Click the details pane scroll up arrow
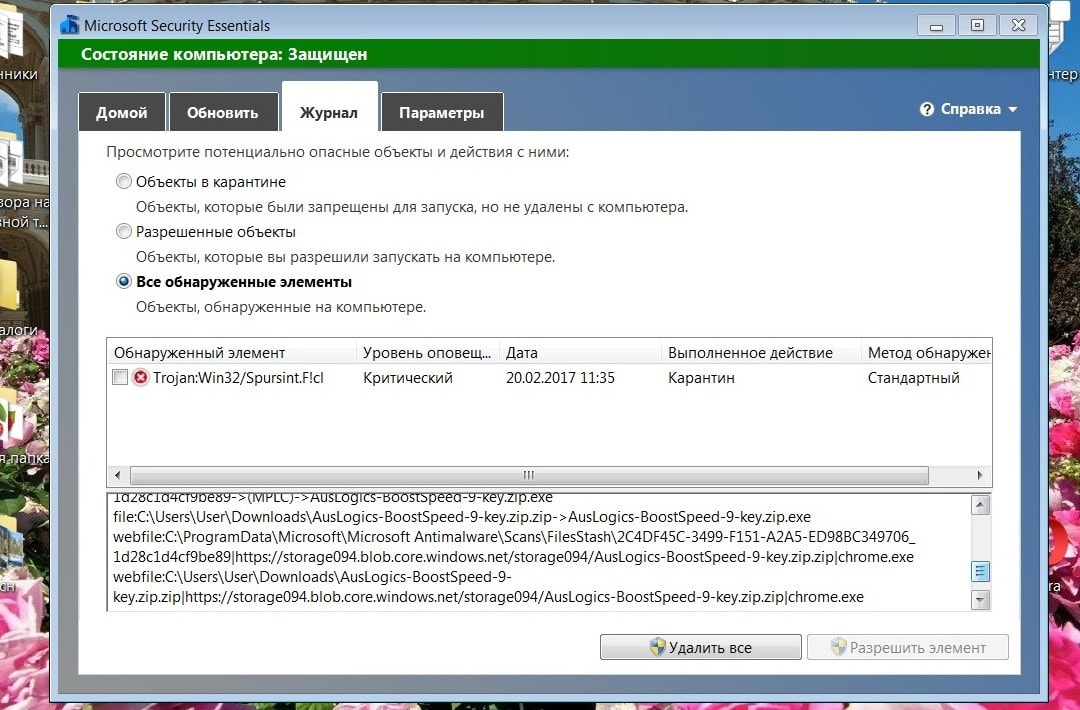This screenshot has height=710, width=1080. tap(980, 505)
